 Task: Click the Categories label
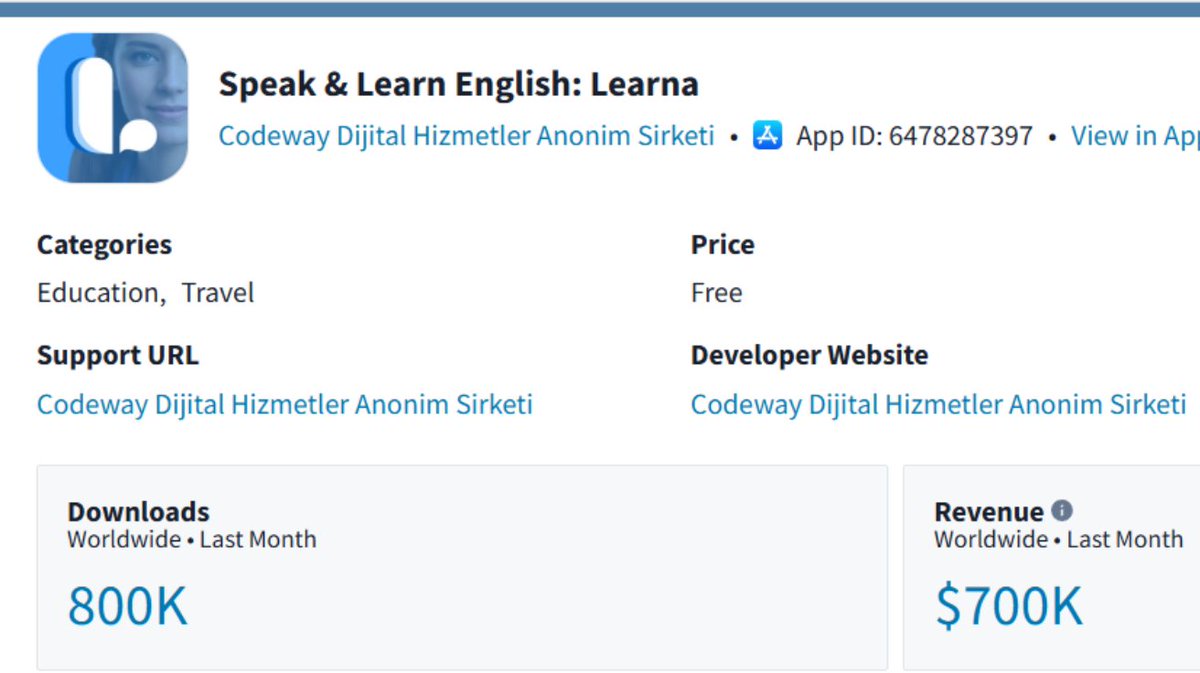105,245
